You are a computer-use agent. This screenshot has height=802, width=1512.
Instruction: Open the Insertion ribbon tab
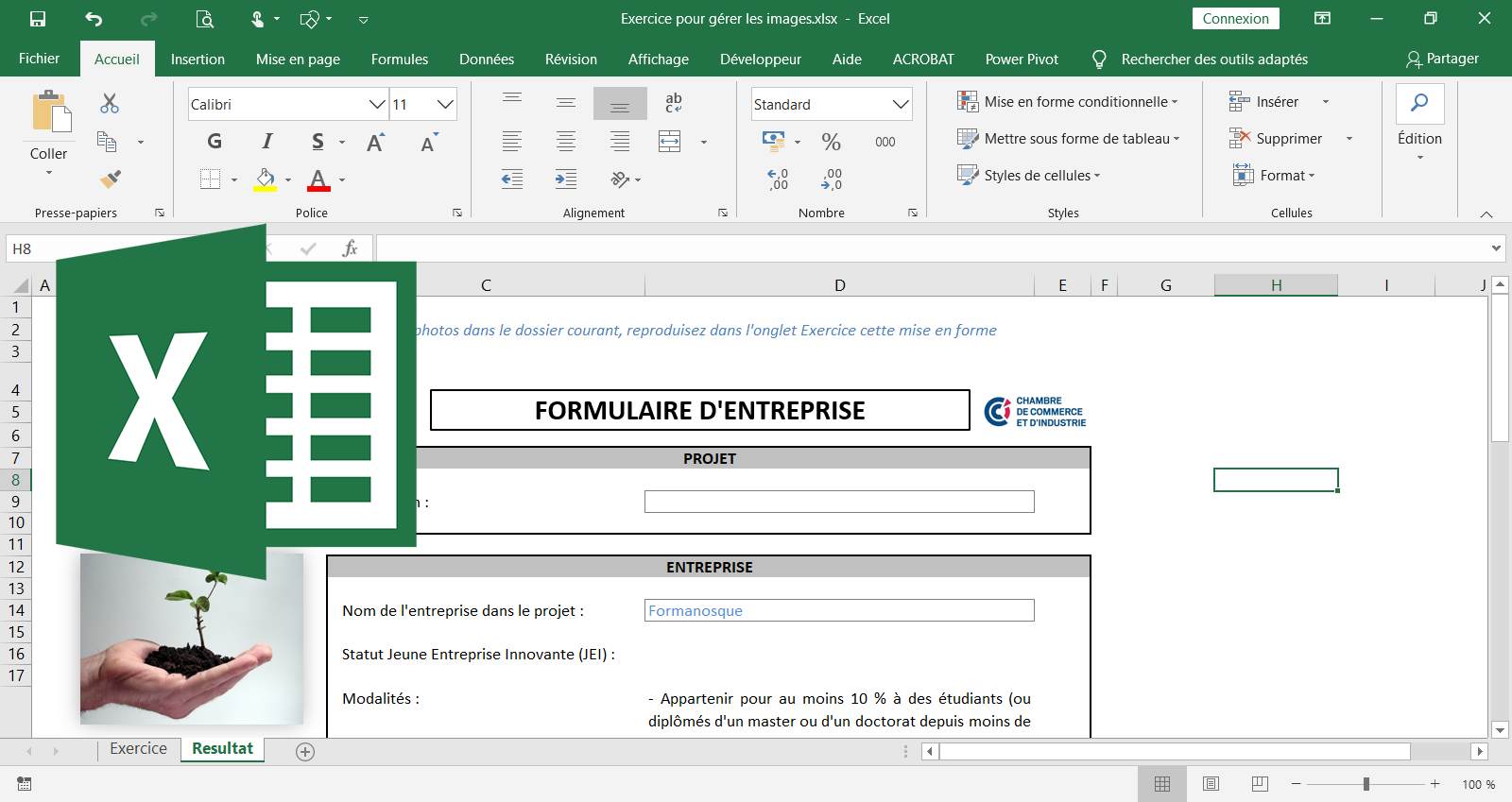pos(198,59)
